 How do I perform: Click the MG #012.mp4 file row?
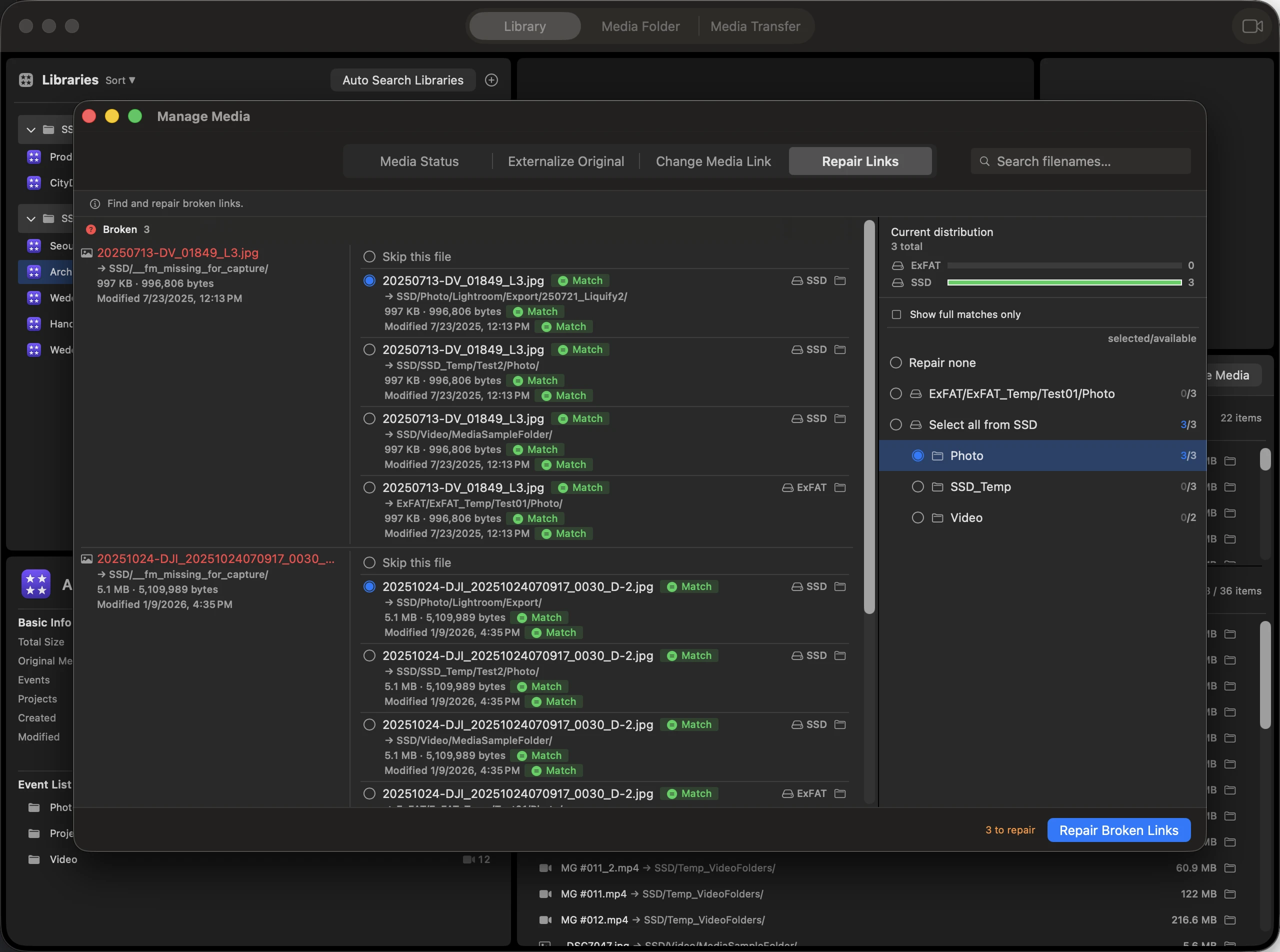click(x=887, y=919)
